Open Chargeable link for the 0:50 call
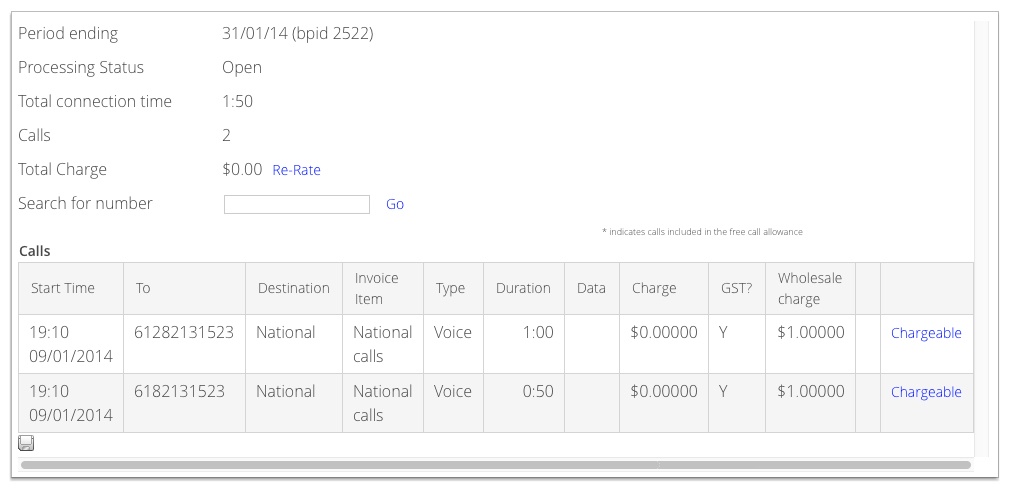The width and height of the screenshot is (1010, 489). (x=926, y=392)
